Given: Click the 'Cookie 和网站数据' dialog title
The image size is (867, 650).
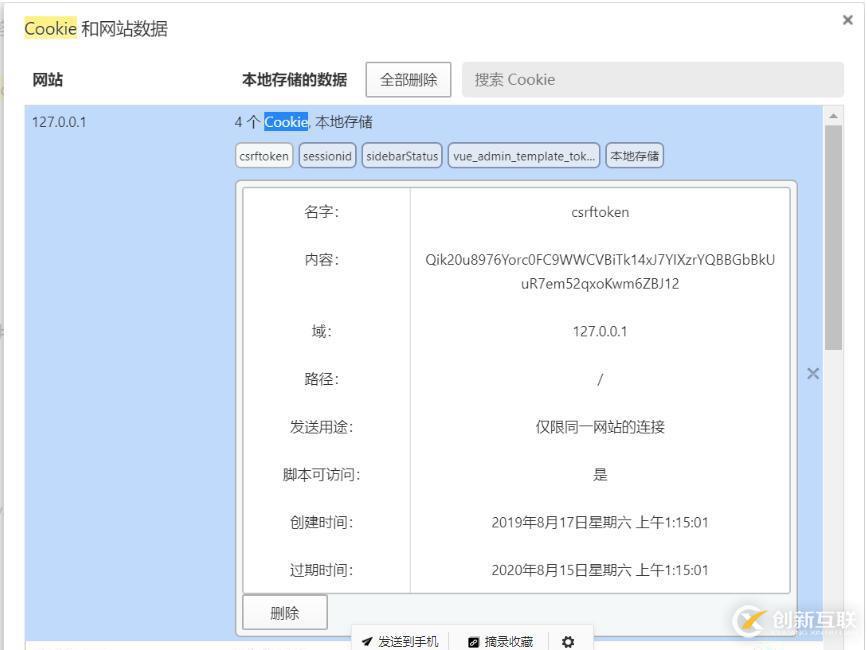Looking at the screenshot, I should pyautogui.click(x=96, y=28).
